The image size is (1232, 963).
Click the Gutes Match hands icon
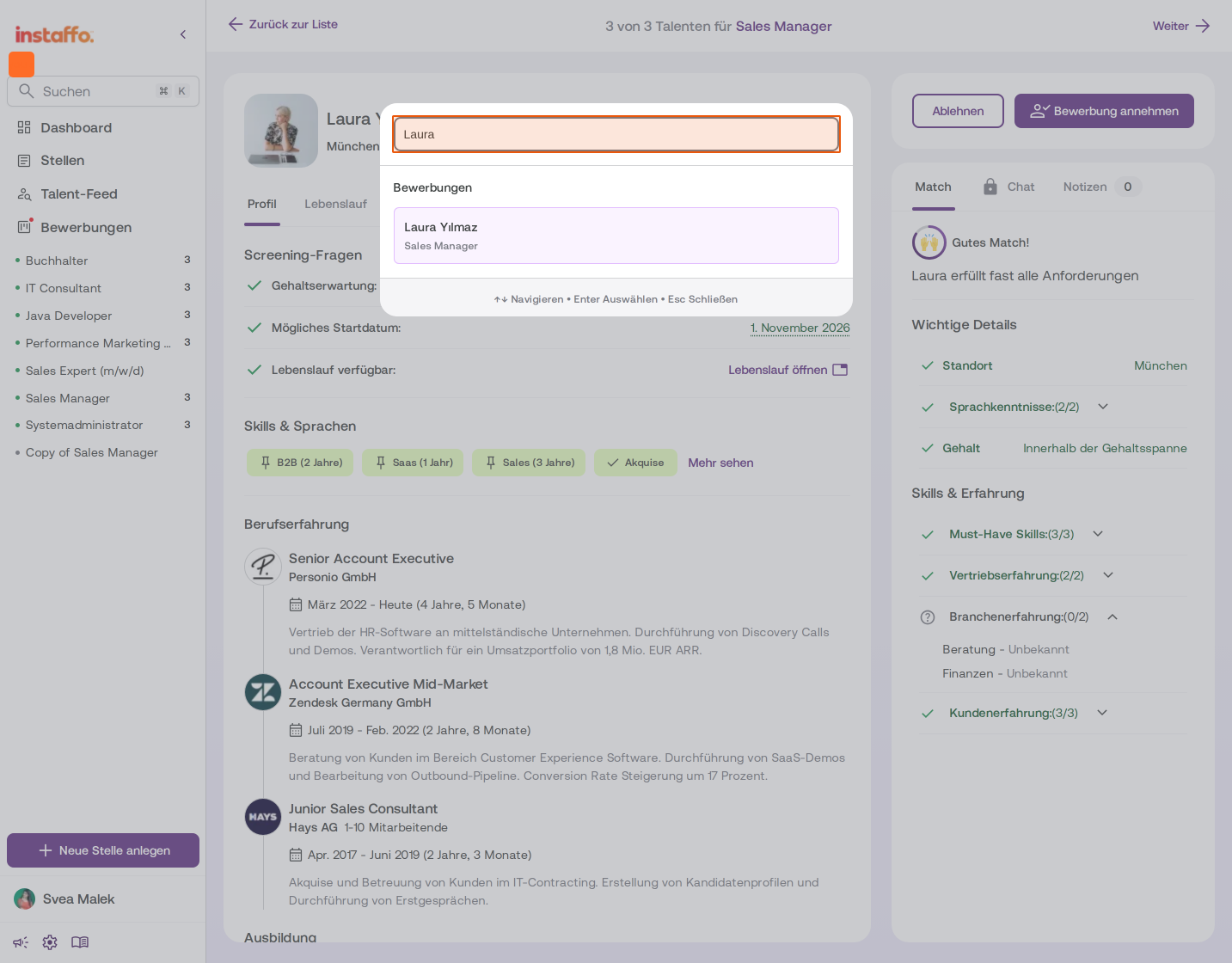[929, 242]
